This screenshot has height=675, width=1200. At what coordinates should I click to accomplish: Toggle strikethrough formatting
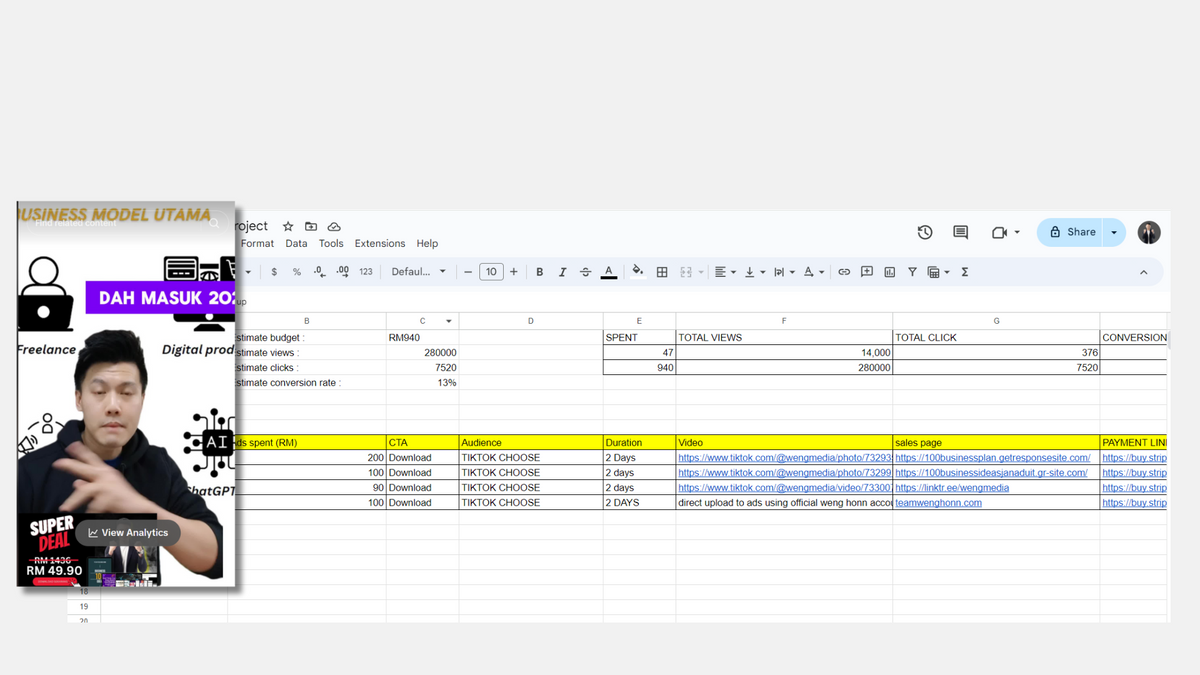585,272
